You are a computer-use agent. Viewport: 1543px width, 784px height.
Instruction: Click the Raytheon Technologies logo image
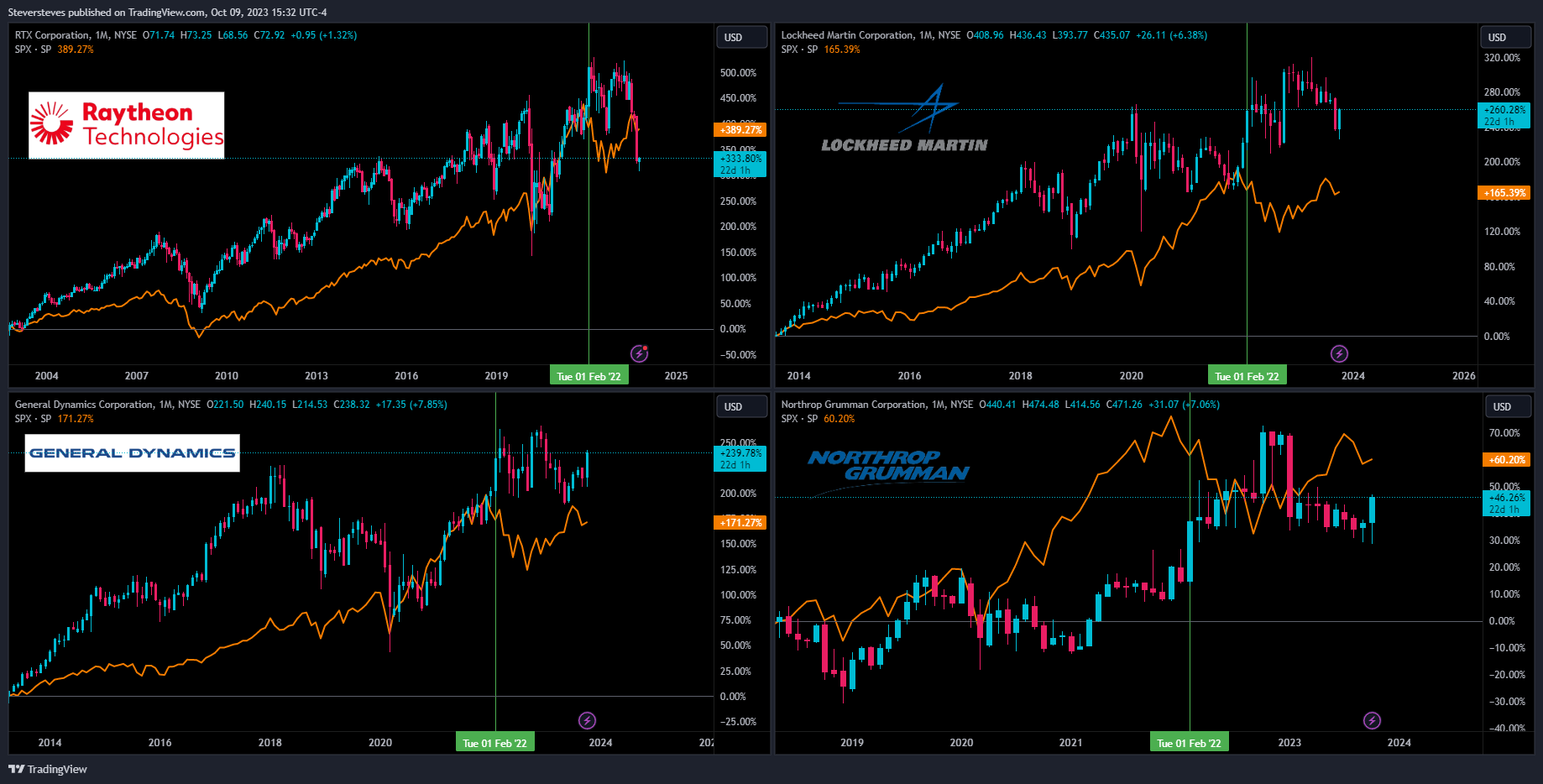(127, 125)
